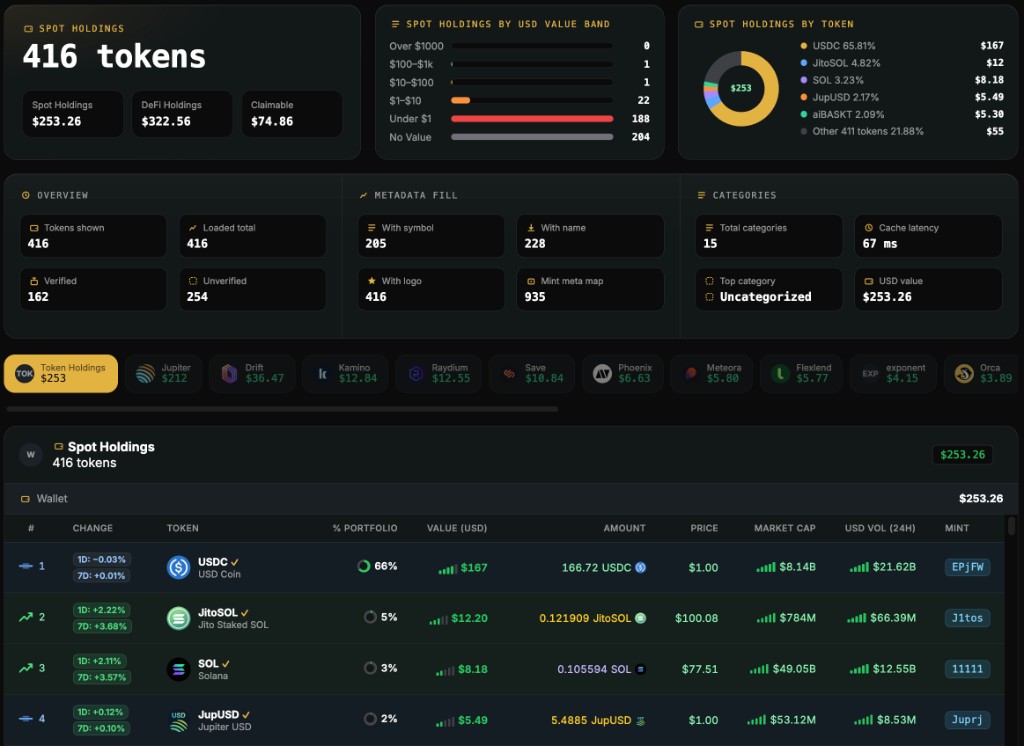Screen dimensions: 1024x746
Task: Click the Unverified 254 tile
Action: tap(253, 289)
